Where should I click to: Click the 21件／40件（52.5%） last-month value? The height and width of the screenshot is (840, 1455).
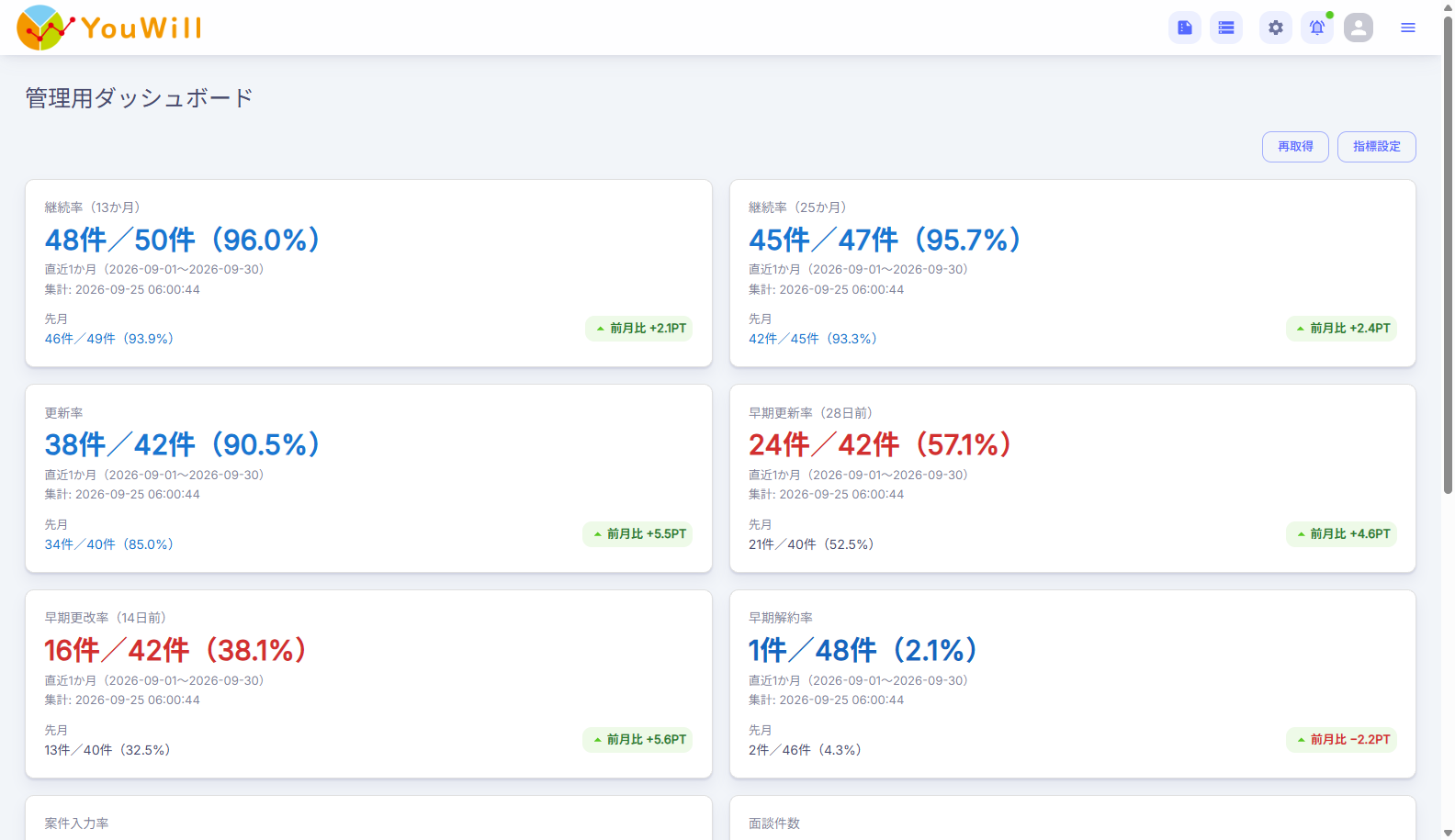tap(811, 544)
